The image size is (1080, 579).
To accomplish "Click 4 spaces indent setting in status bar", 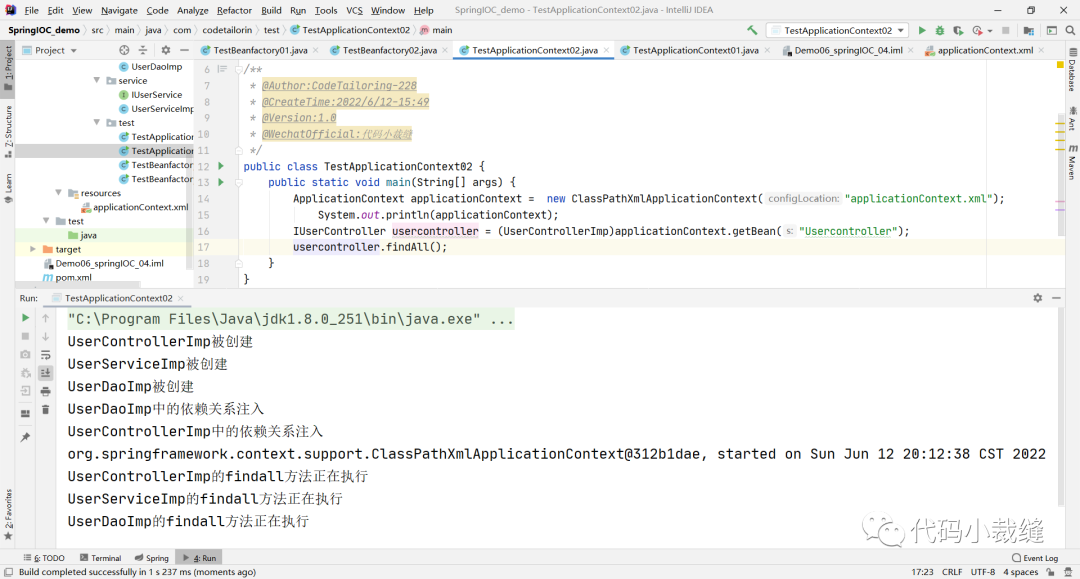I will pos(1021,572).
